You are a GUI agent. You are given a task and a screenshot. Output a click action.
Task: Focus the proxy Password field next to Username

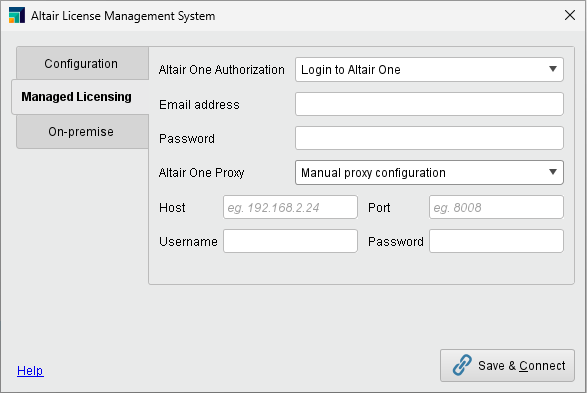click(496, 241)
